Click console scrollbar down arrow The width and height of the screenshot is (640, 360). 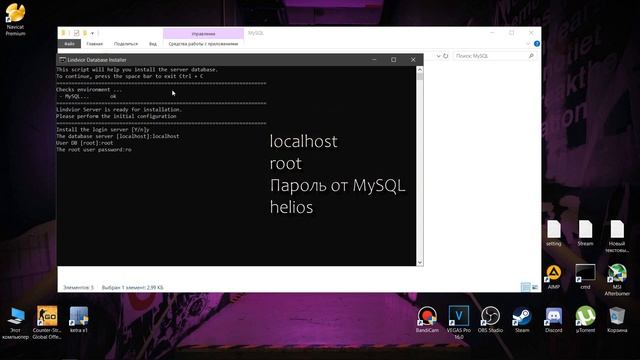tap(420, 262)
